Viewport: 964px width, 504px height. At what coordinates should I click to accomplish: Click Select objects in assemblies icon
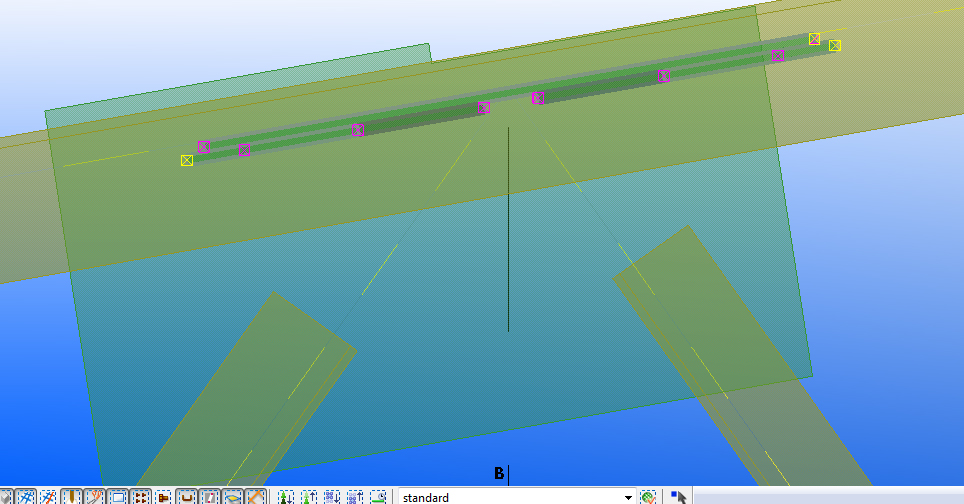(355, 497)
